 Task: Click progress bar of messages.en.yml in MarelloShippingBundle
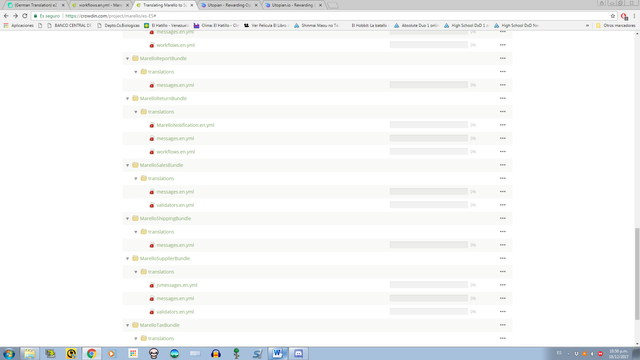pyautogui.click(x=429, y=245)
